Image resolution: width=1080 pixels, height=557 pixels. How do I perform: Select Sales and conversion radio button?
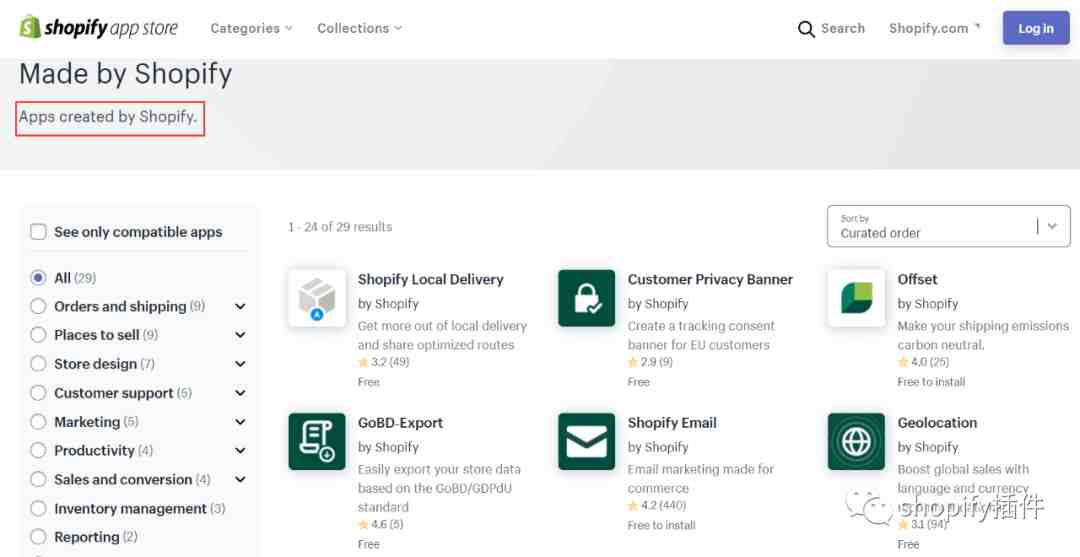tap(39, 480)
